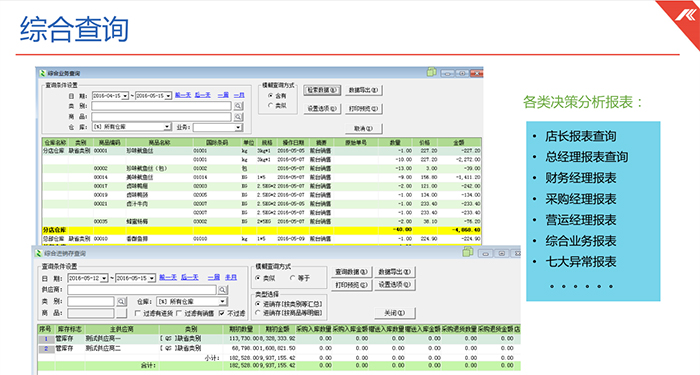The image size is (700, 375).
Task: Click the 一周 link in 综合进销存查询 window
Action: (x=214, y=277)
